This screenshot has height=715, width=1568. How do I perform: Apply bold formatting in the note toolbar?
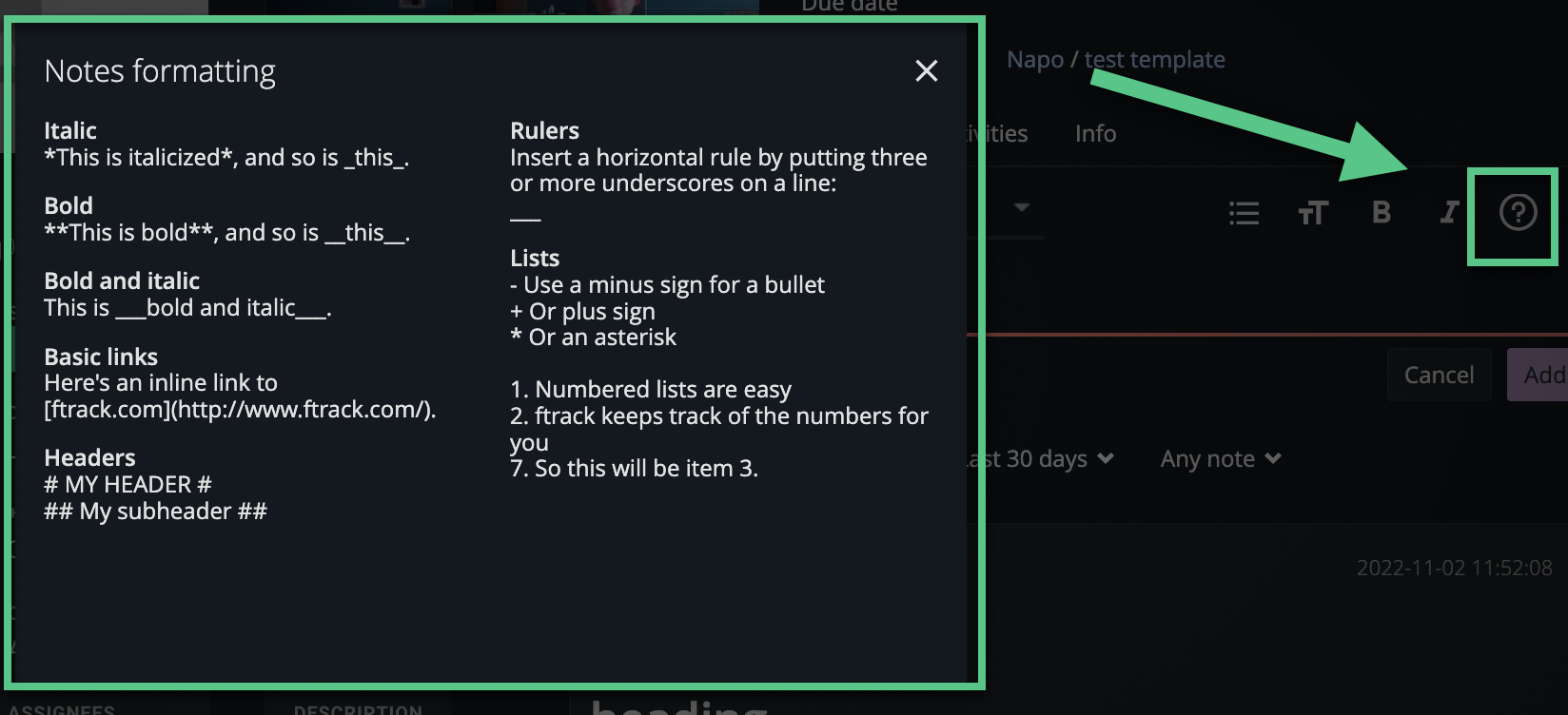1381,213
